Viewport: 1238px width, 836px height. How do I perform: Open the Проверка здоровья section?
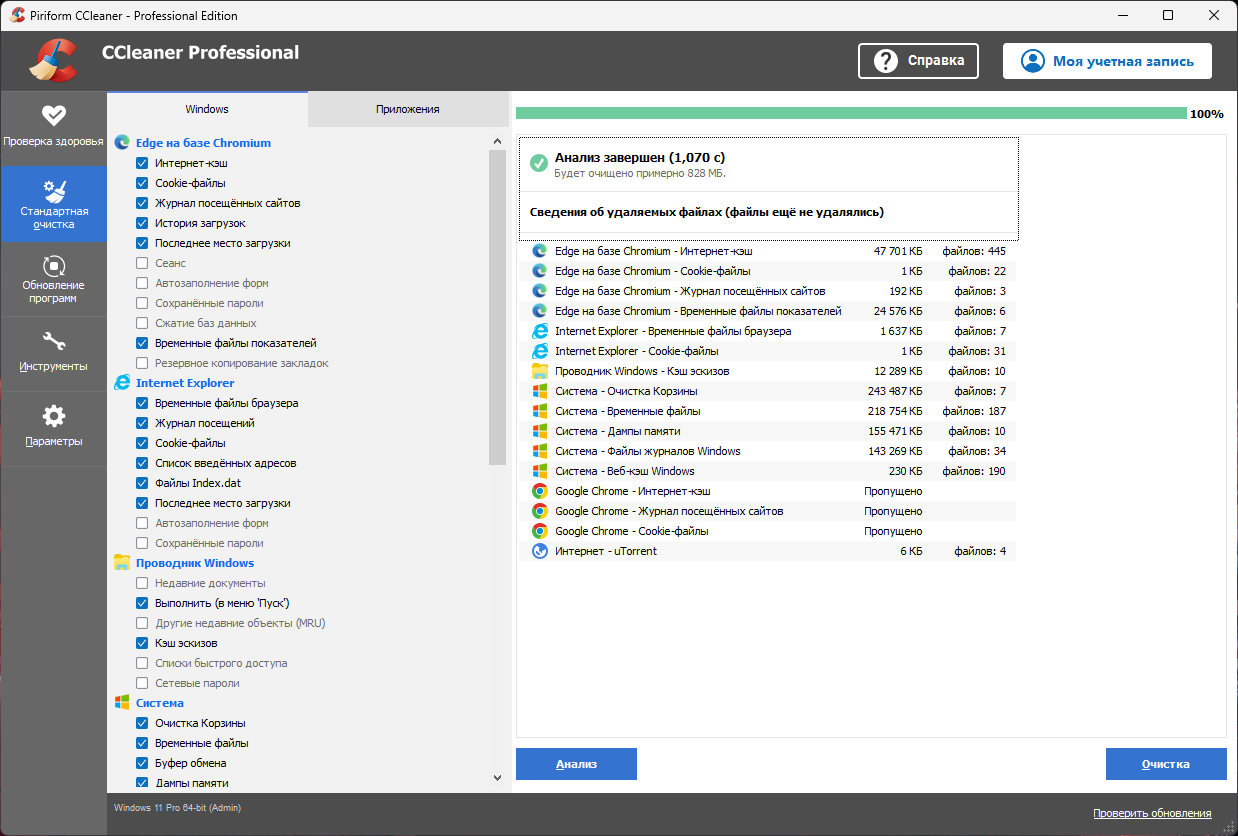(53, 128)
